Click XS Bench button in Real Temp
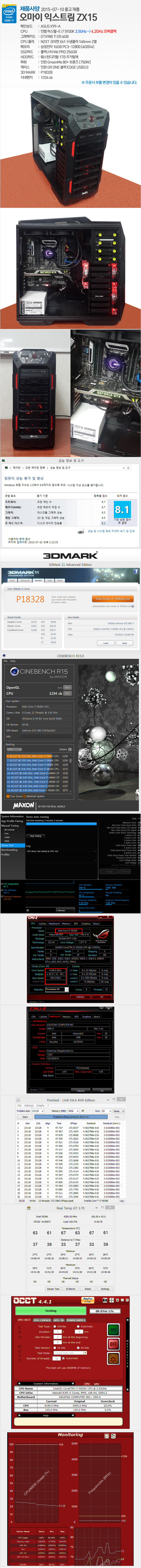 pyautogui.click(x=71, y=1289)
